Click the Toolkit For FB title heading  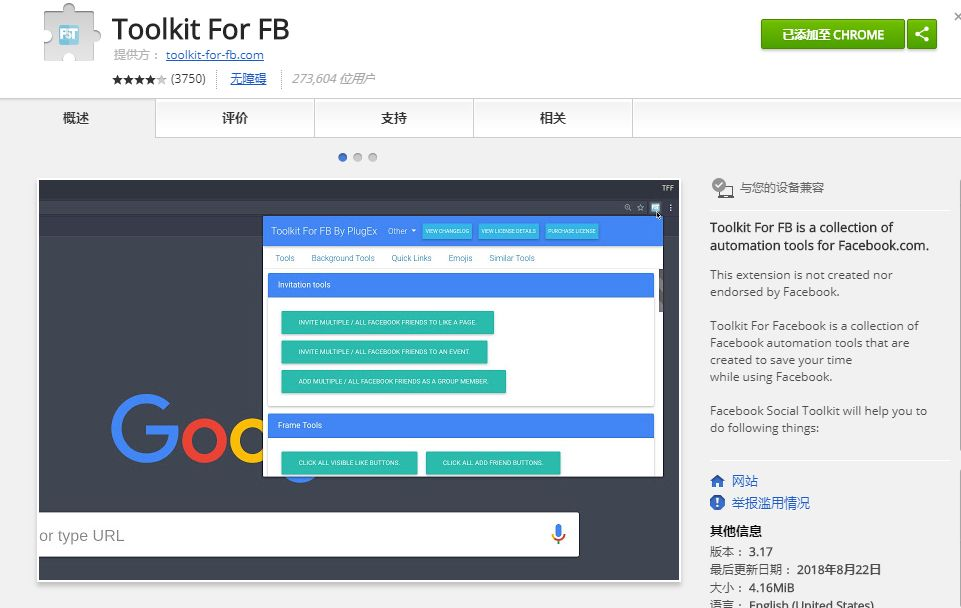[x=200, y=29]
